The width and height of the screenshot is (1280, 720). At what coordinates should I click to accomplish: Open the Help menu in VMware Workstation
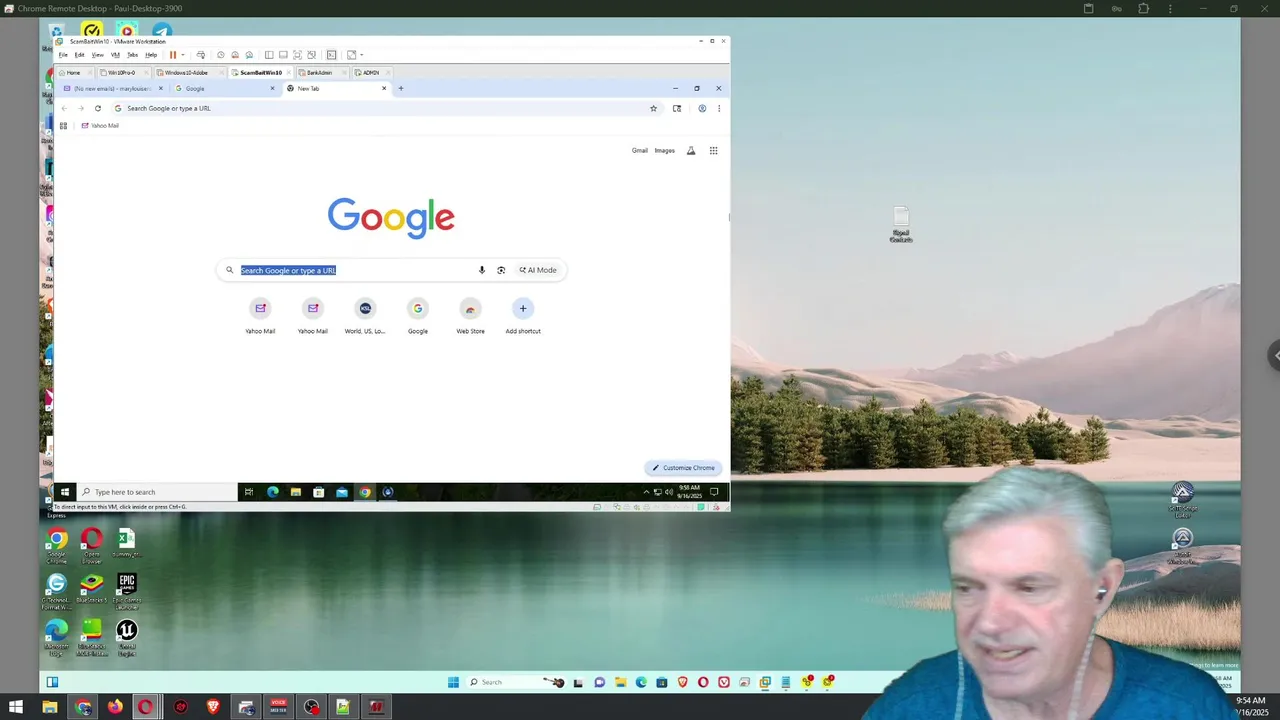pos(151,55)
